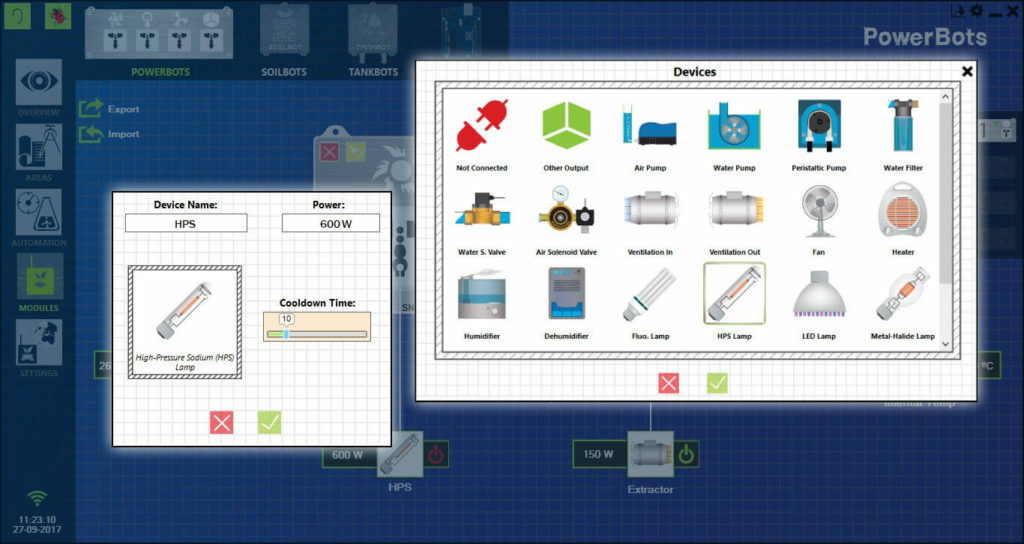Click the Export button
Viewport: 1024px width, 544px height.
[110, 109]
